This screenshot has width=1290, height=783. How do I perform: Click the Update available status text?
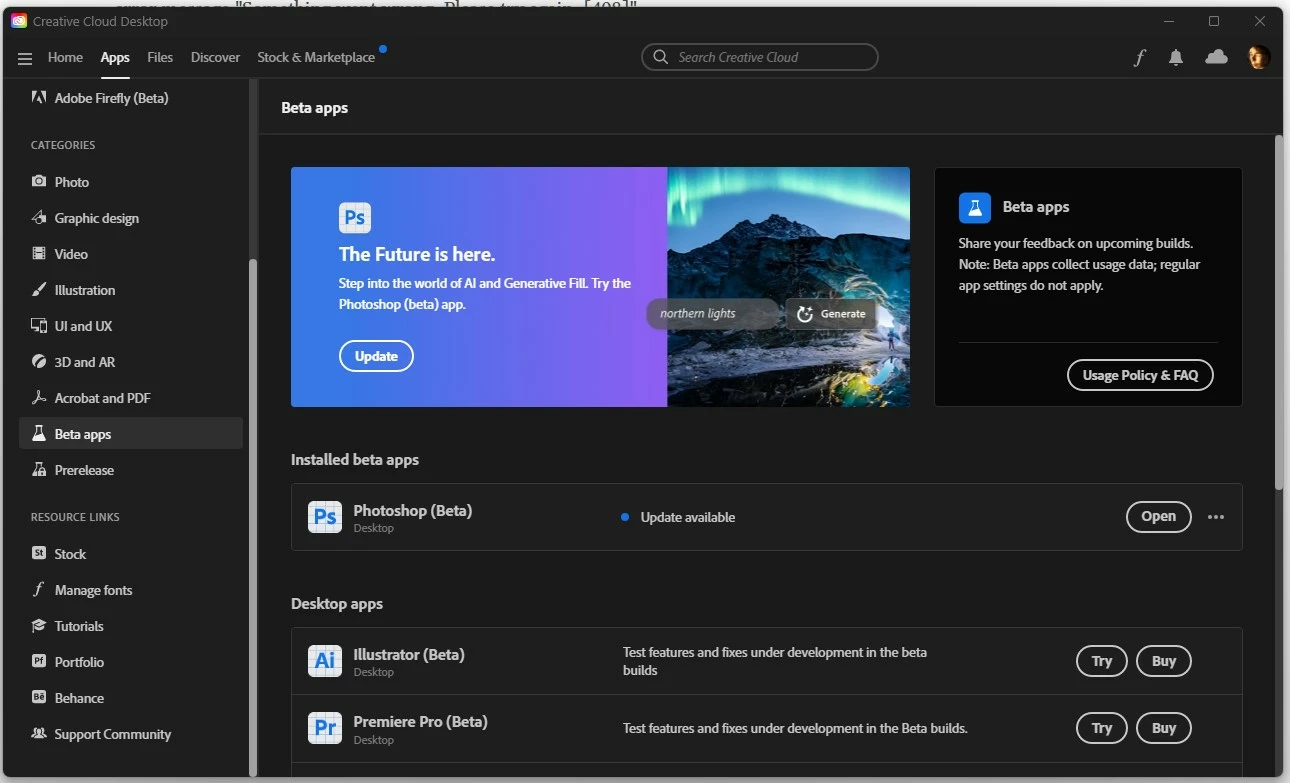tap(688, 517)
